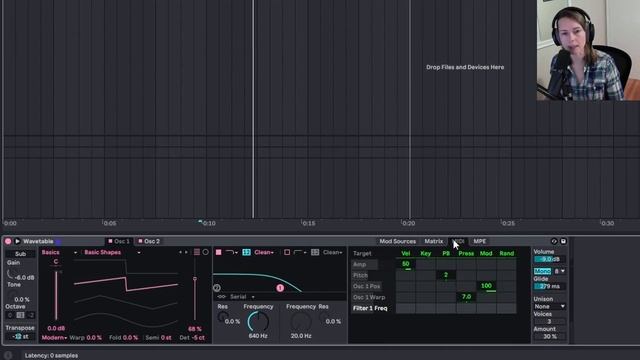The image size is (640, 360).
Task: Click Filter 2 Frequency knob at 20.0 Hz
Action: 301,321
